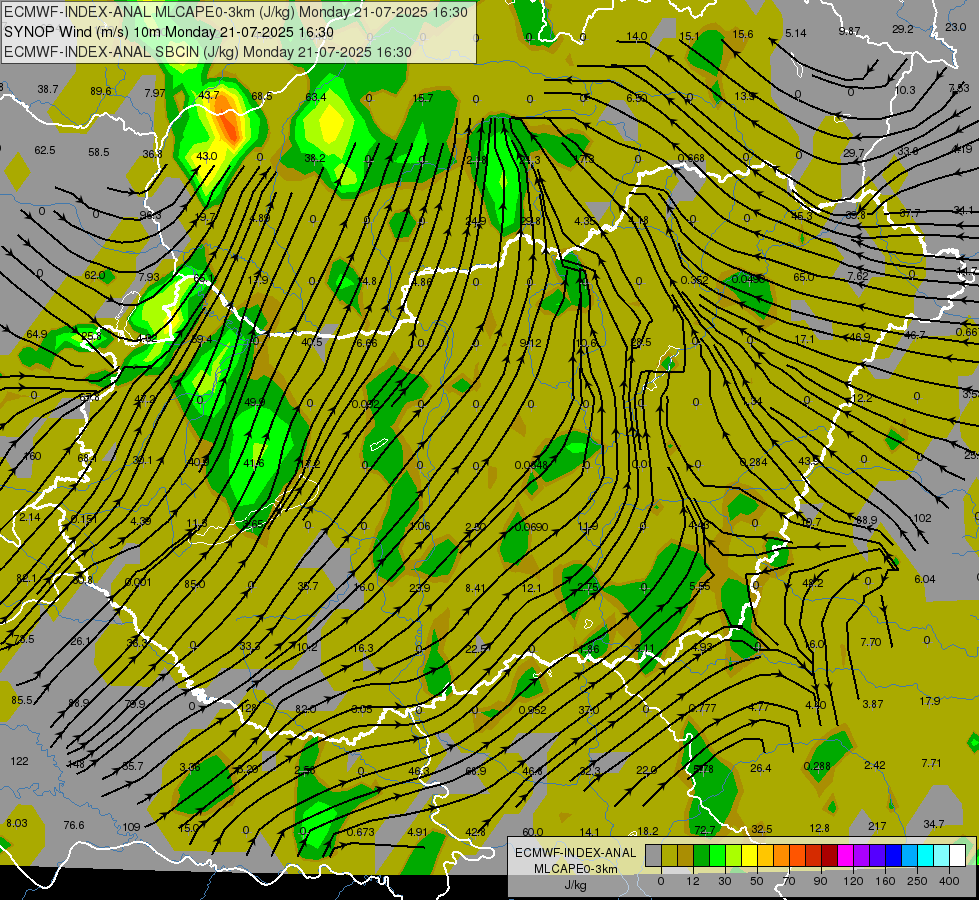Click the map value '40.5'
The image size is (979, 900).
[x=312, y=342]
